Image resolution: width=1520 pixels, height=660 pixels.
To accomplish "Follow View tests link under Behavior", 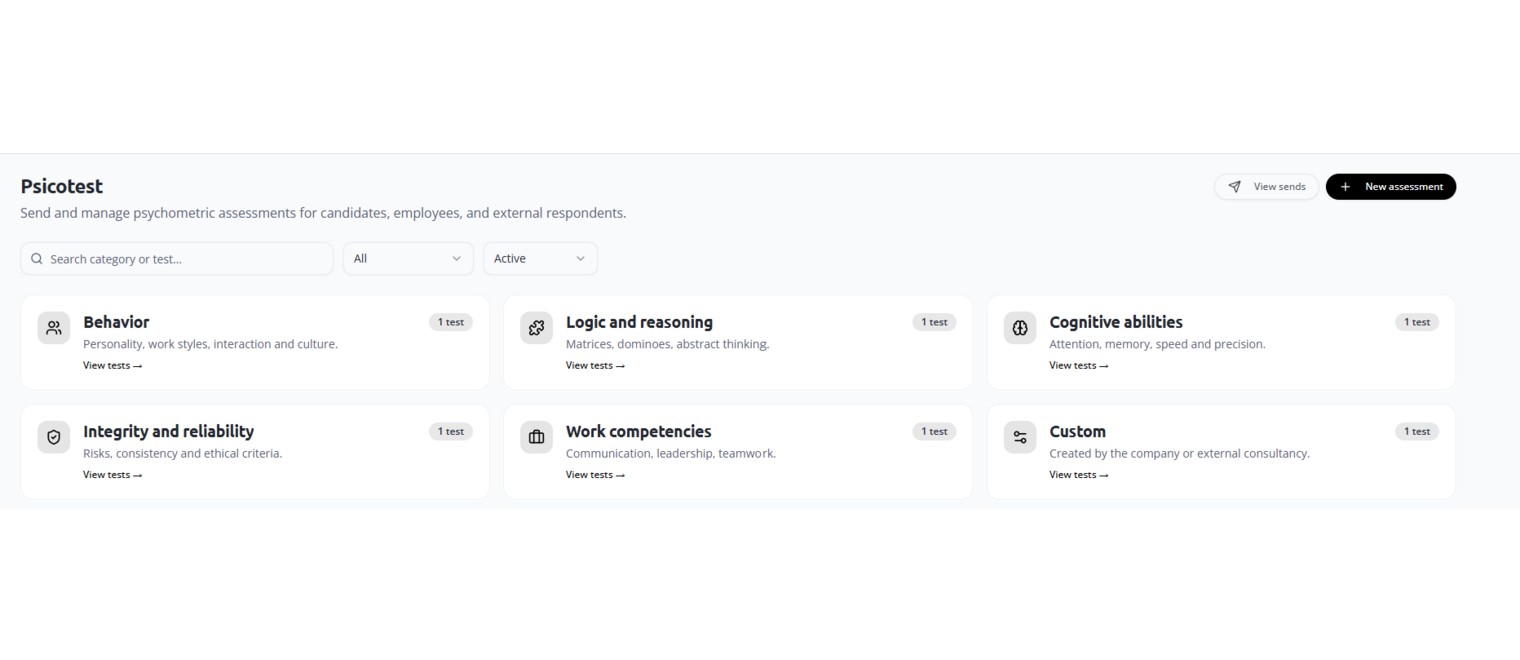I will point(113,365).
